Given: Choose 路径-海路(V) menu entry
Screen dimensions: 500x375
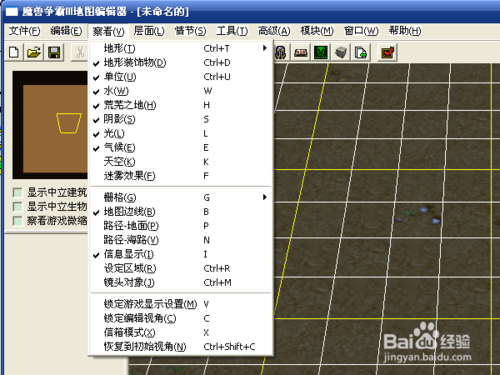Looking at the screenshot, I should pos(181,240).
